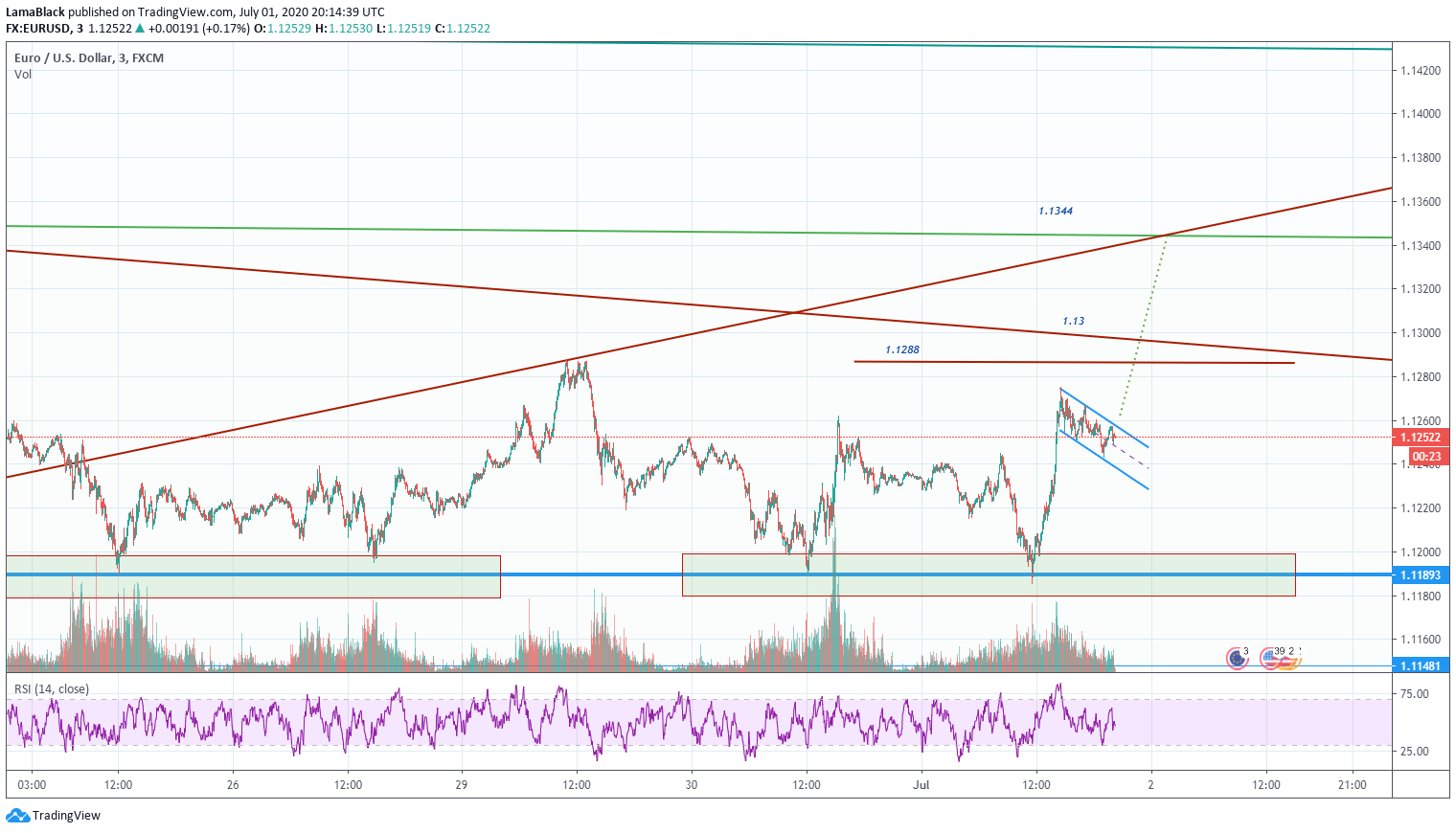Click the 1.13800 price axis value
The image size is (1456, 833).
pyautogui.click(x=1420, y=158)
